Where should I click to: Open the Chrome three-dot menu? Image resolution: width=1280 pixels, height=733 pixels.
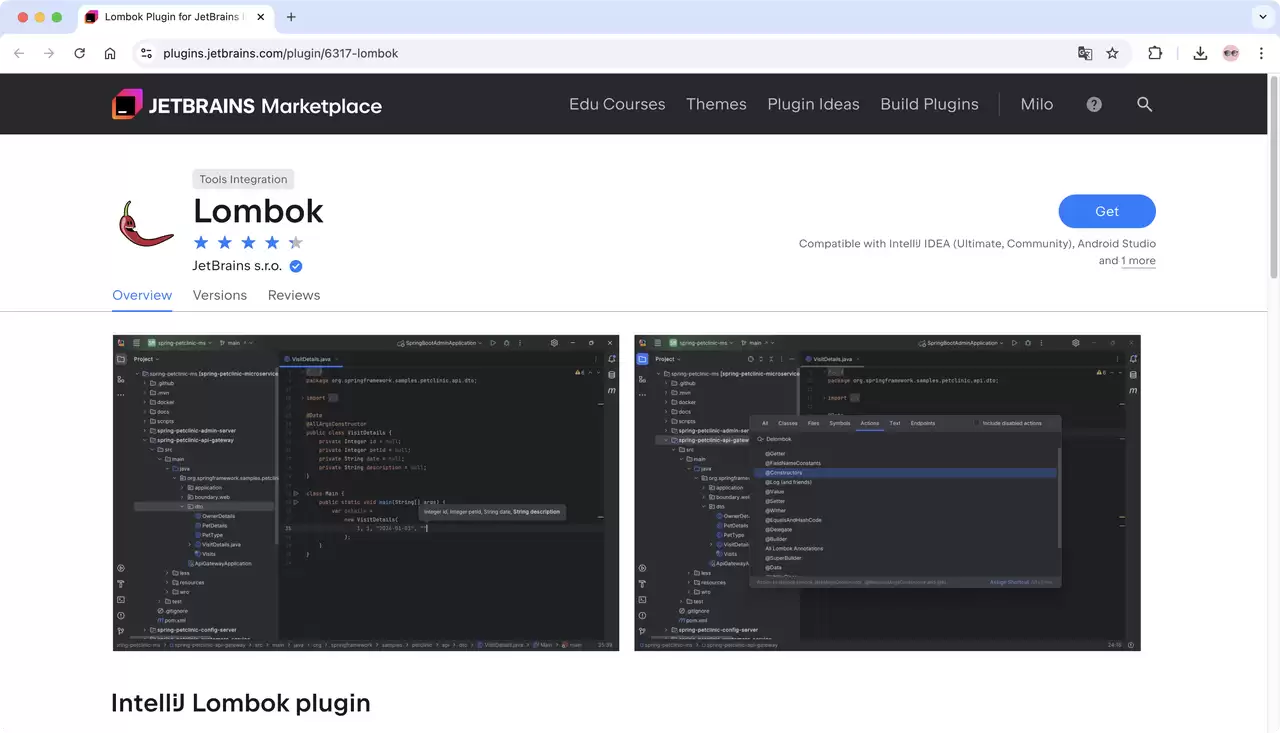1260,53
